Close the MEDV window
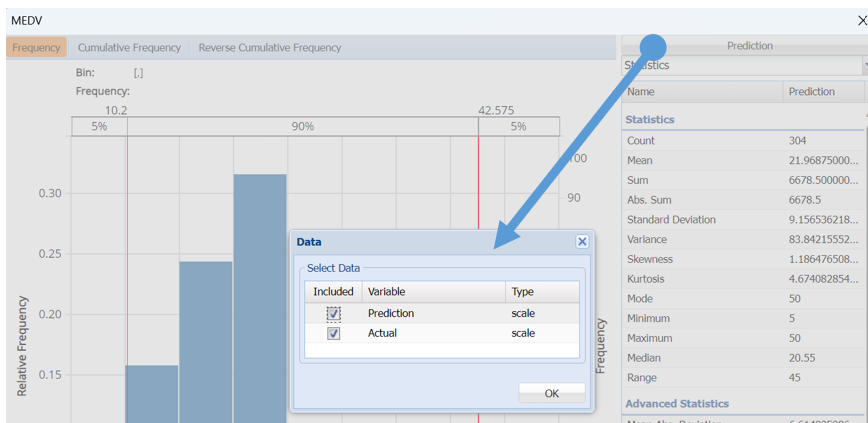 [861, 20]
